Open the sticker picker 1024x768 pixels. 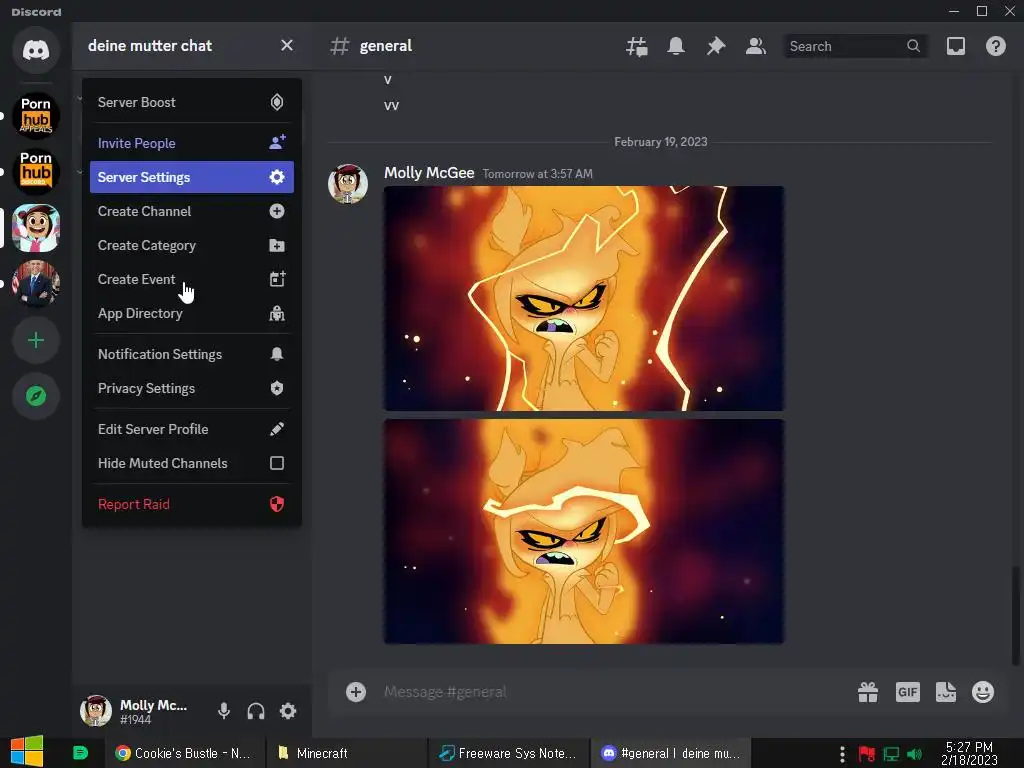tap(946, 692)
